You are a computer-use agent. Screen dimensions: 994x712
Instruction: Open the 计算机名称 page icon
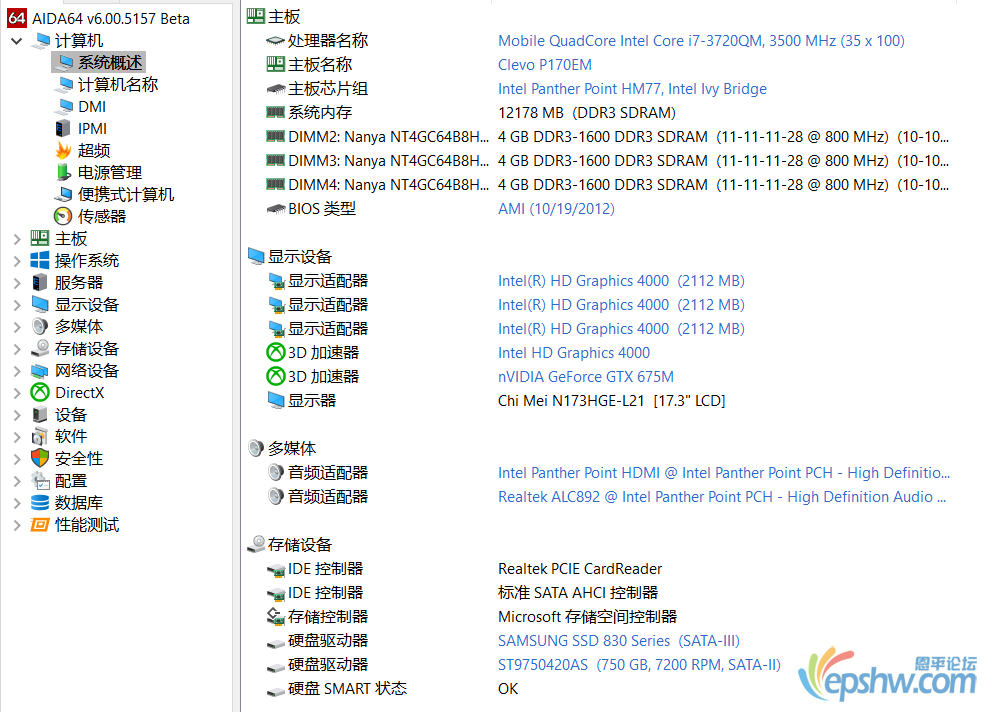click(x=64, y=84)
